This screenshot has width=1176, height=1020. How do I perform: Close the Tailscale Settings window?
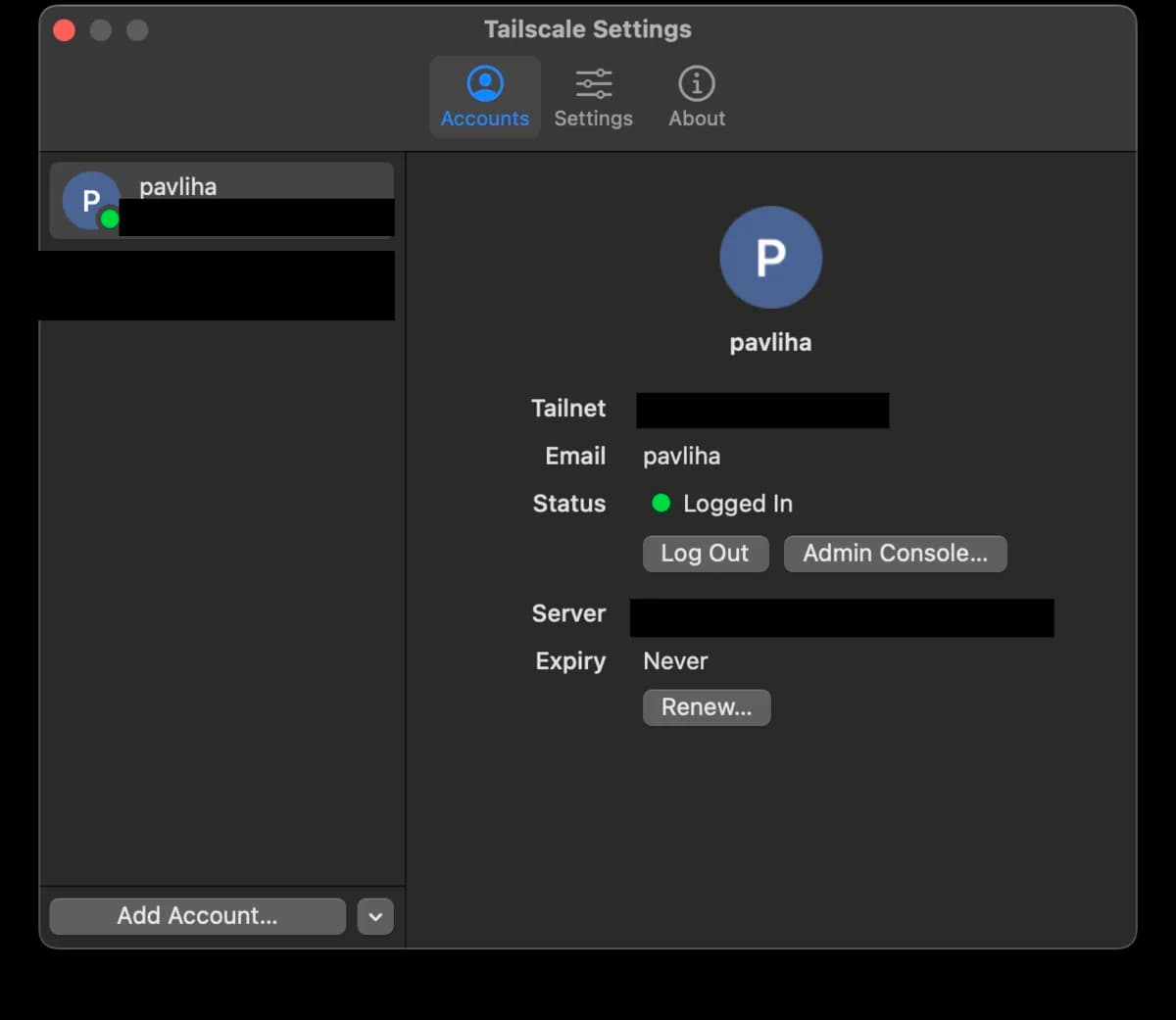[x=65, y=30]
